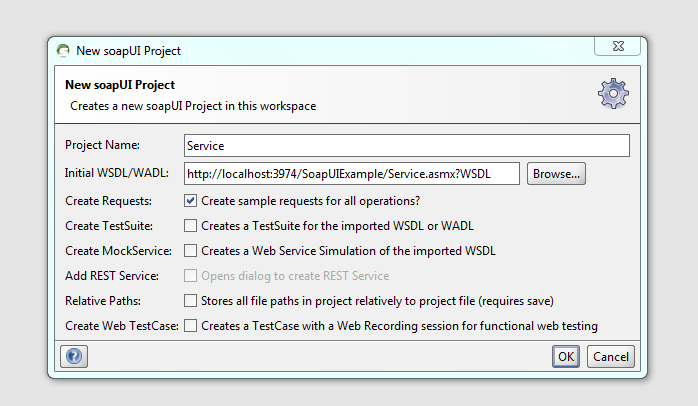
Task: Click the "Initial WSDL/WADL:" label
Action: coord(117,173)
